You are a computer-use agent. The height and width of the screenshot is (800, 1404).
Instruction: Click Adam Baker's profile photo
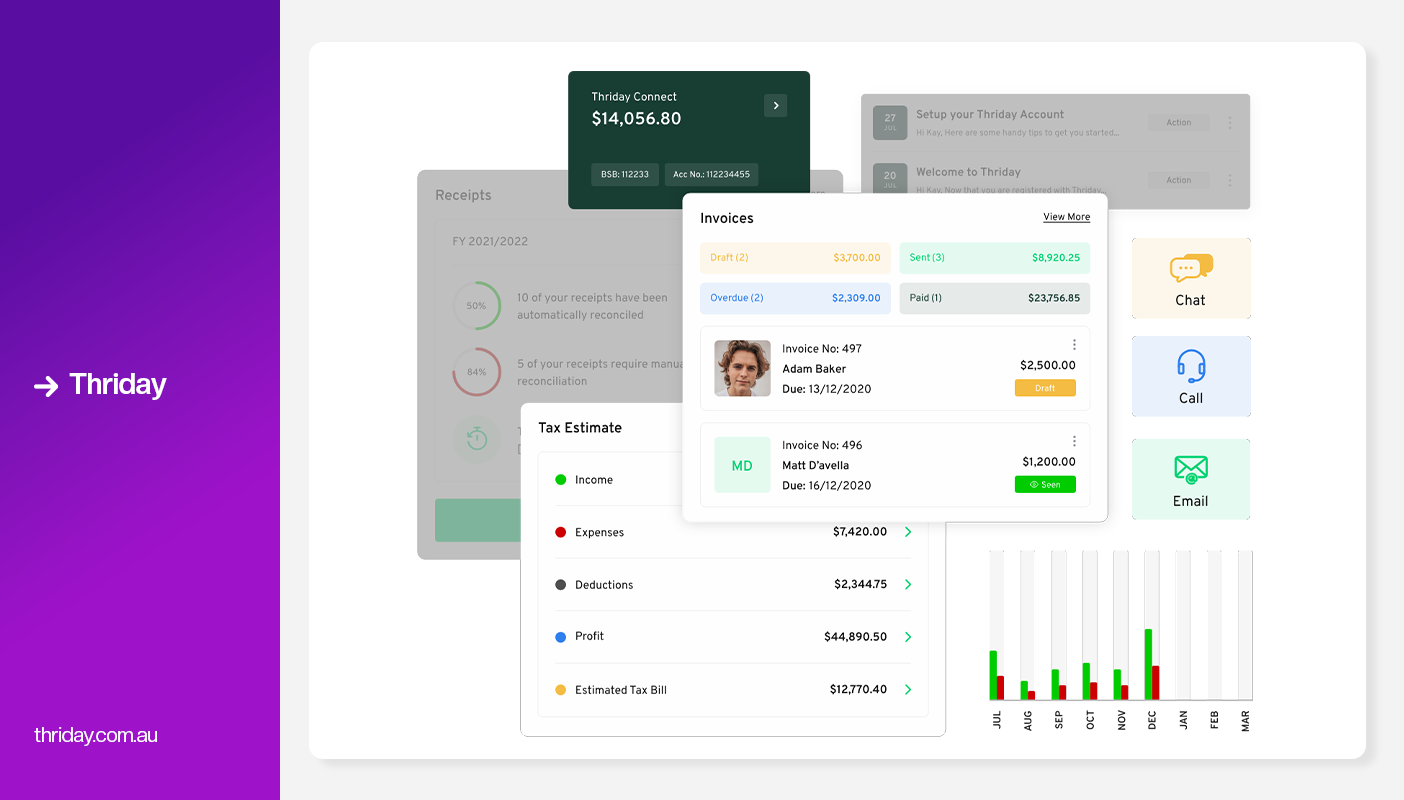pos(742,368)
